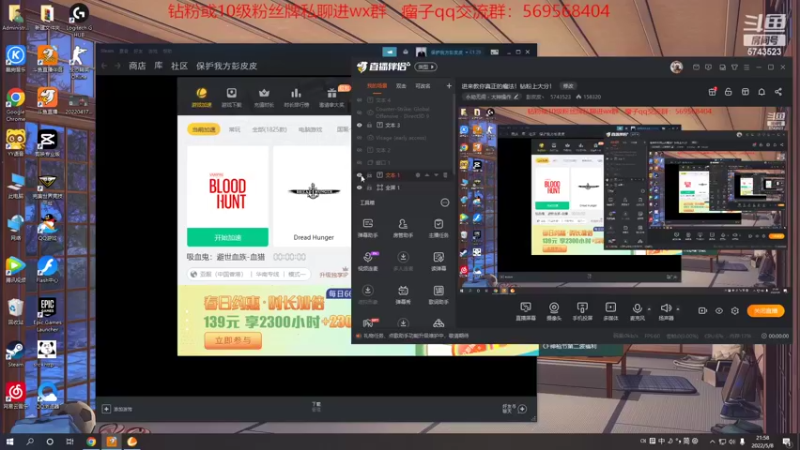Viewport: 800px width, 450px height.
Task: Toggle preview eye icon beside settings gear
Action: pos(719,311)
